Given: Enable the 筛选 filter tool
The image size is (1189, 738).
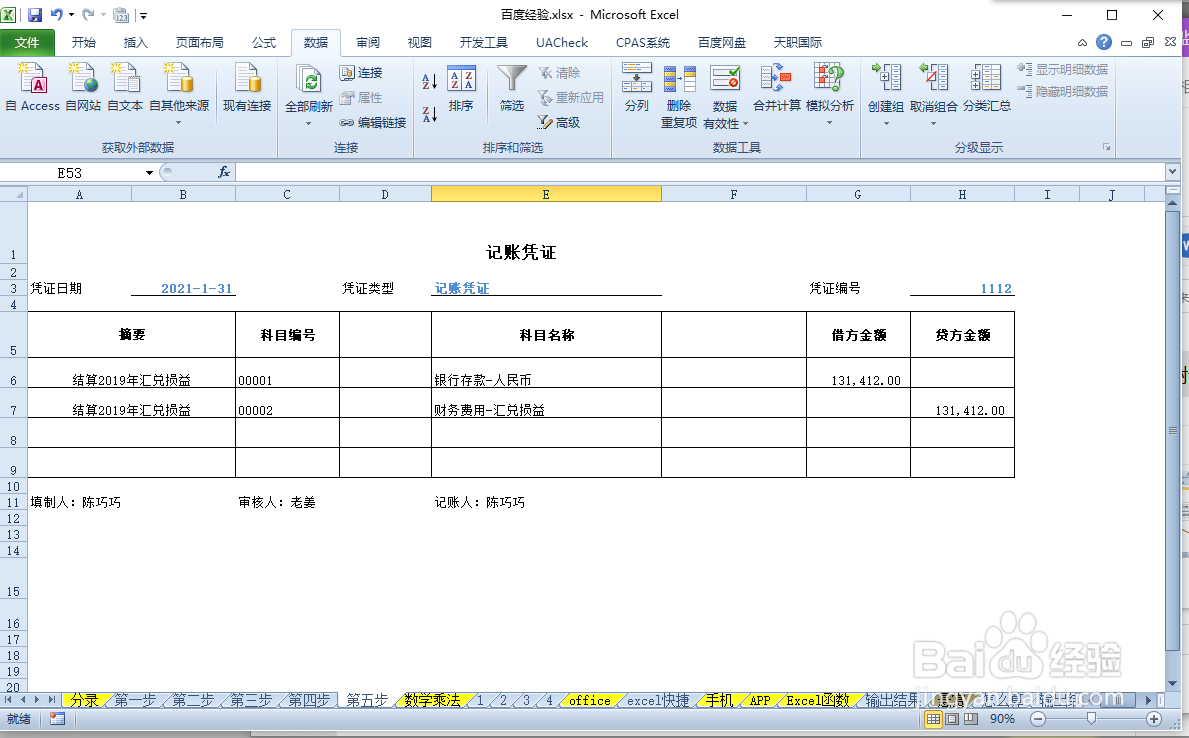Looking at the screenshot, I should tap(511, 90).
